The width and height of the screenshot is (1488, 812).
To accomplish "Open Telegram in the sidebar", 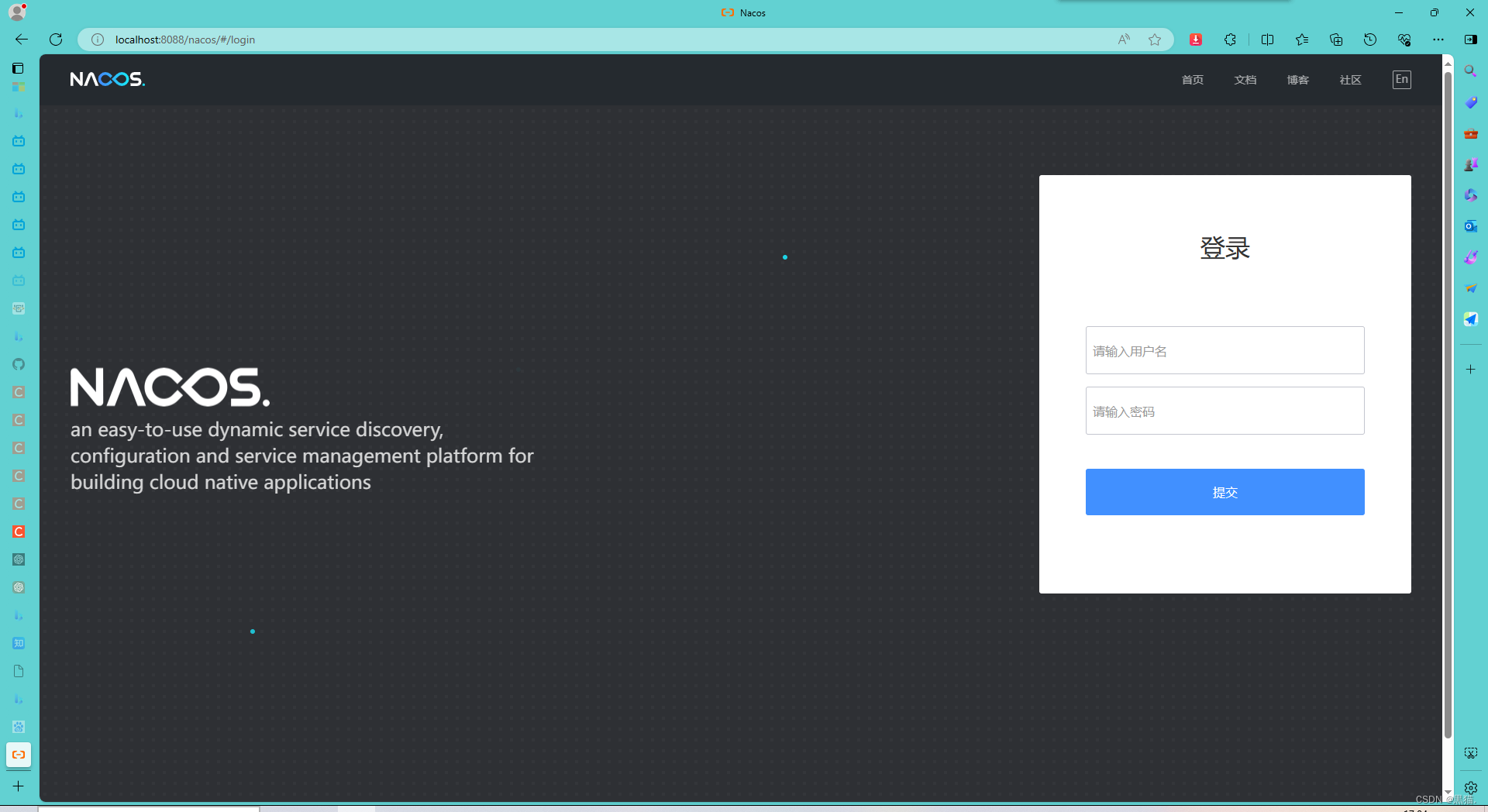I will point(1471,319).
